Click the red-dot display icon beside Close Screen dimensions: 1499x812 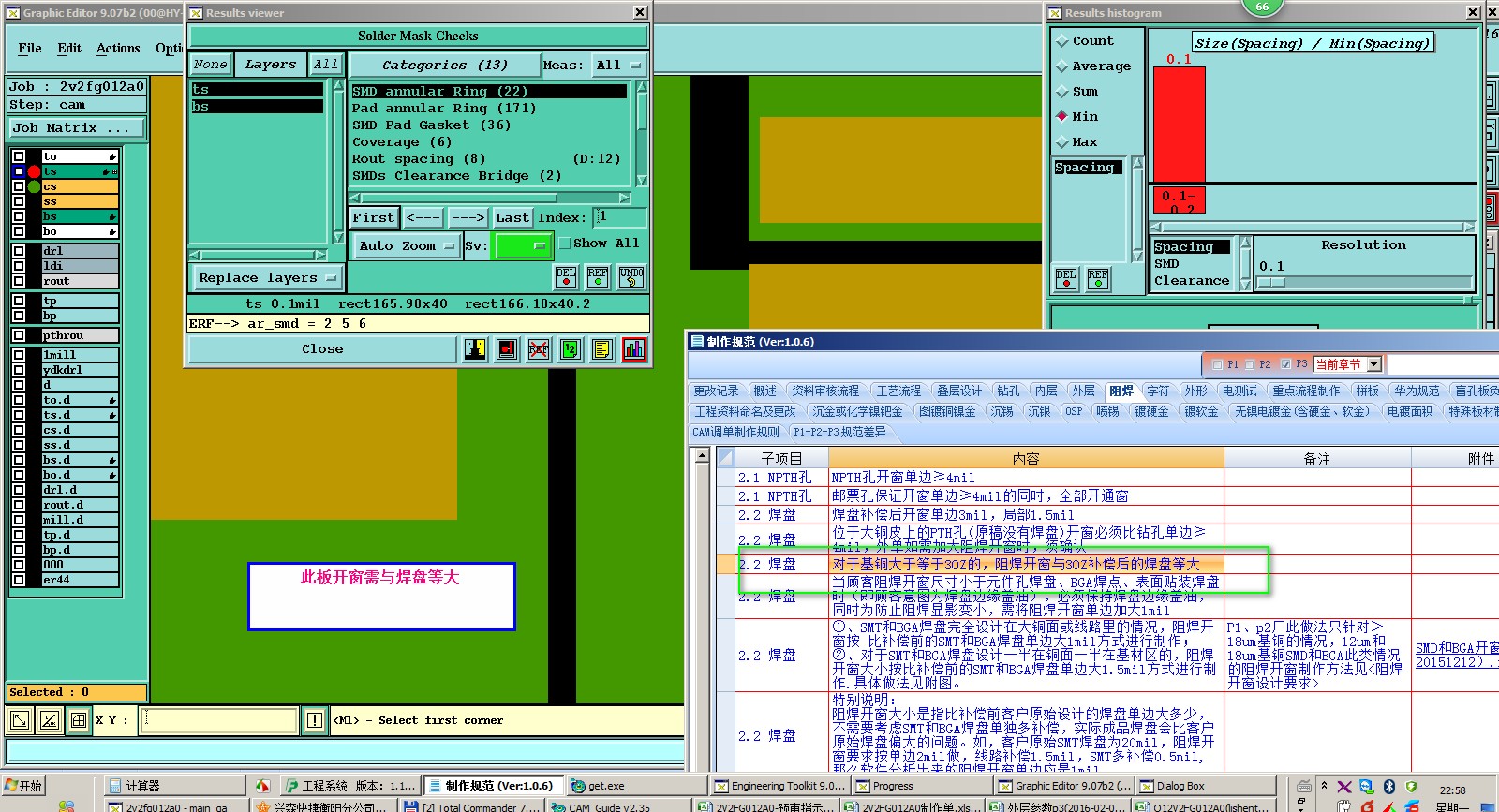tap(507, 349)
